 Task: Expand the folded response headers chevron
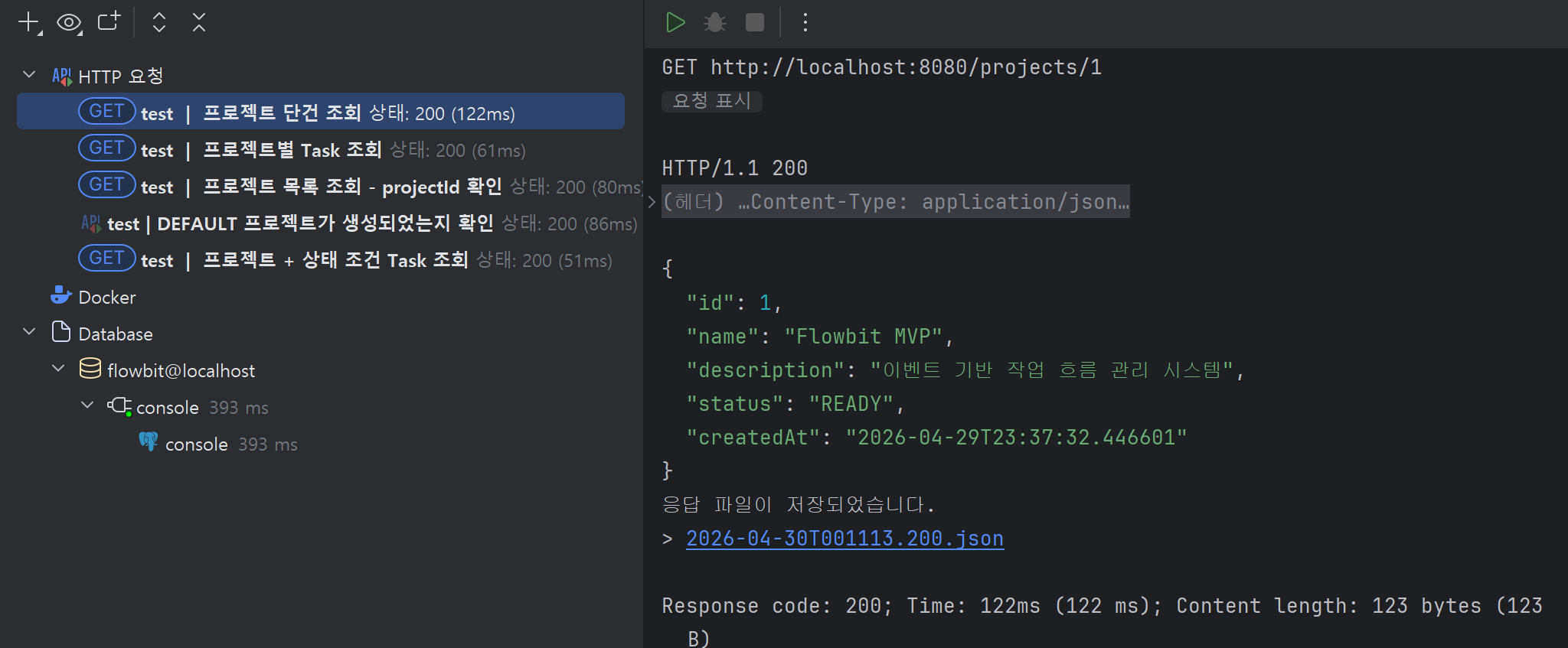(652, 202)
